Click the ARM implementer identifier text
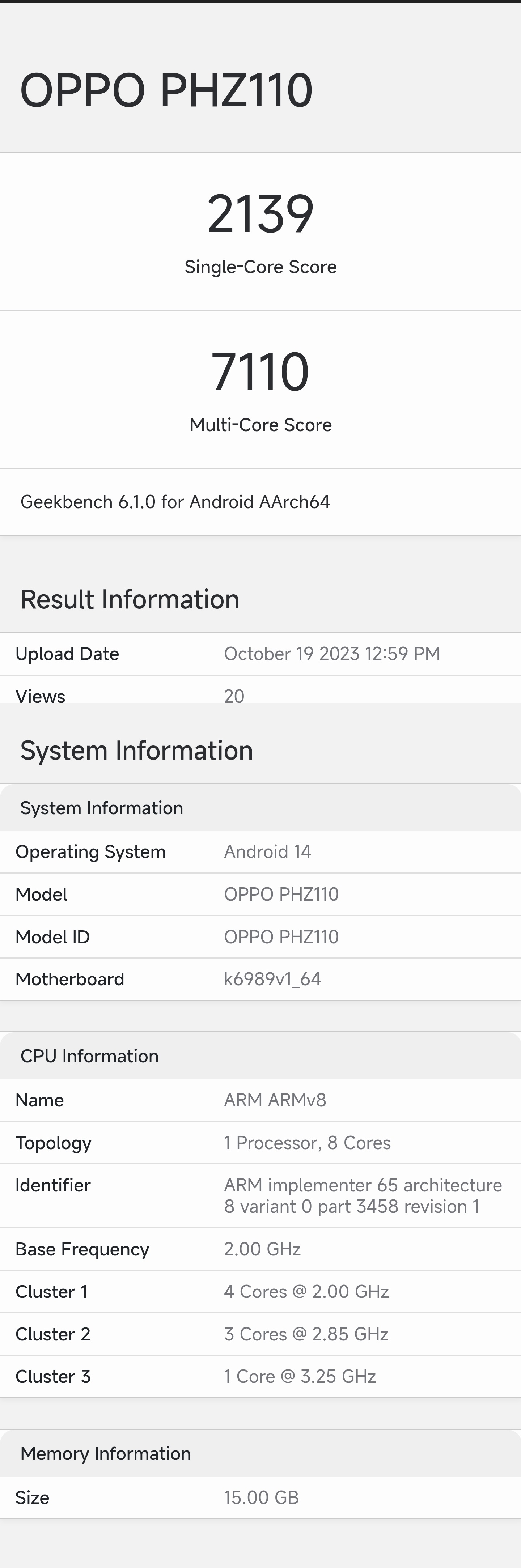Image resolution: width=521 pixels, height=1568 pixels. pos(363,1195)
